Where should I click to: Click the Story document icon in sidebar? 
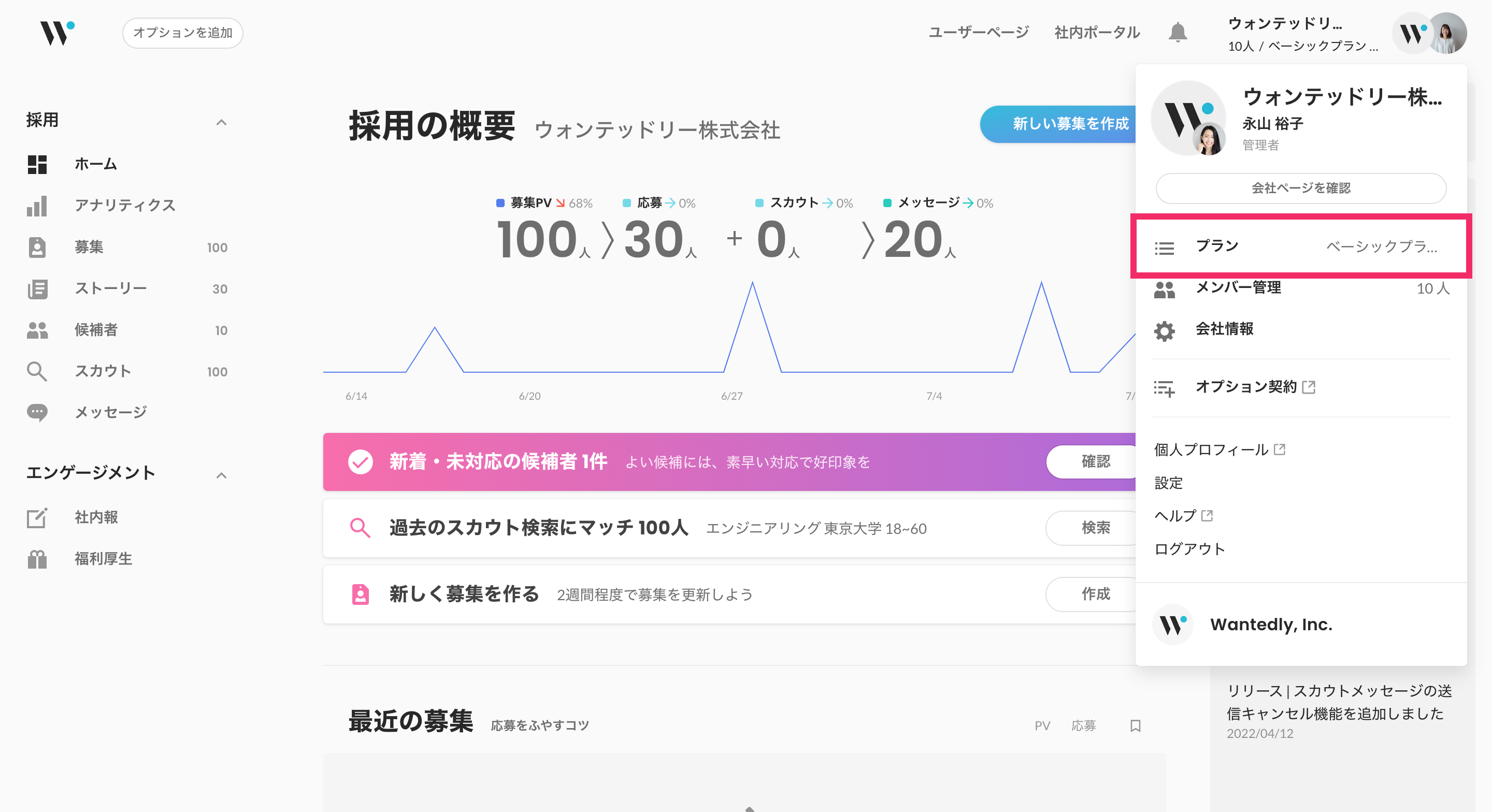click(x=37, y=288)
